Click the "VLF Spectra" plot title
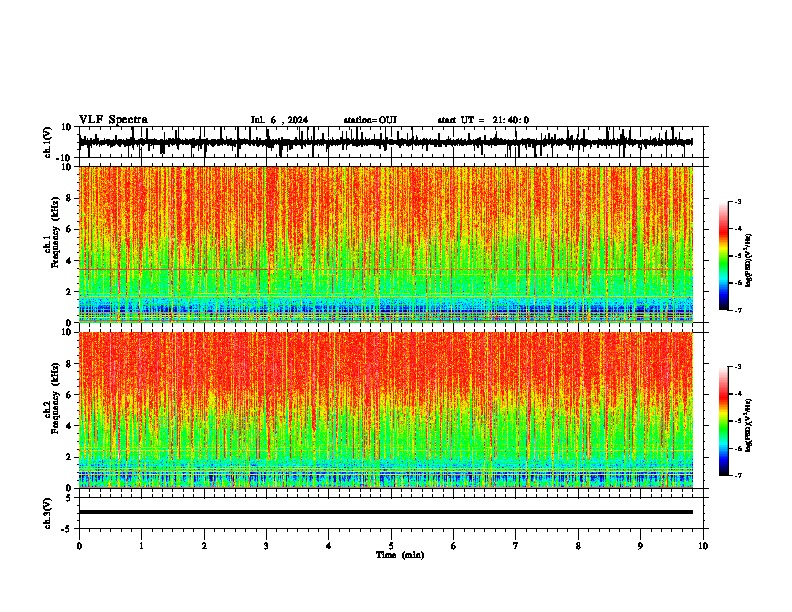Image resolution: width=792 pixels, height=612 pixels. coord(113,120)
